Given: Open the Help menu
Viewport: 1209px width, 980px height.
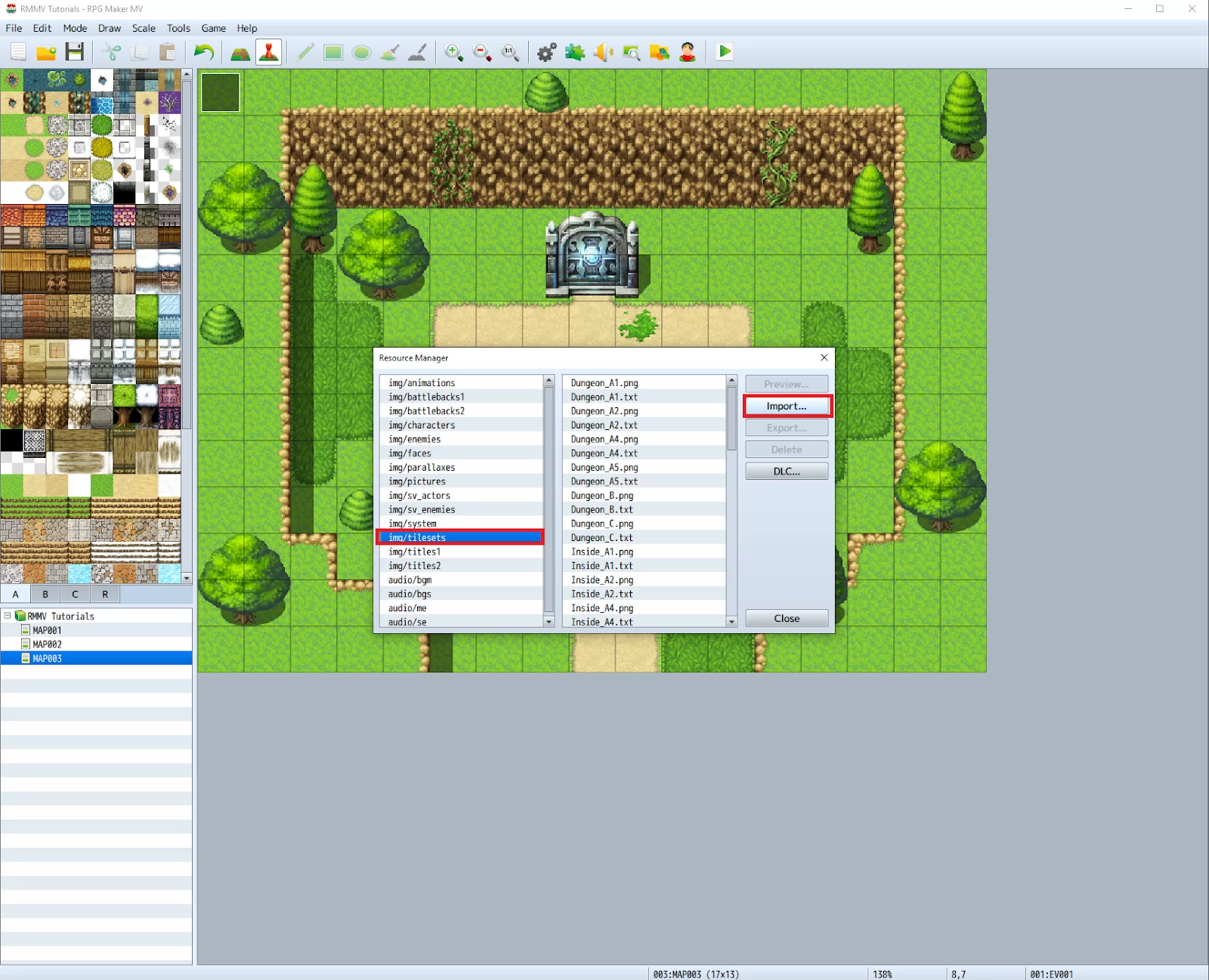Looking at the screenshot, I should [247, 28].
